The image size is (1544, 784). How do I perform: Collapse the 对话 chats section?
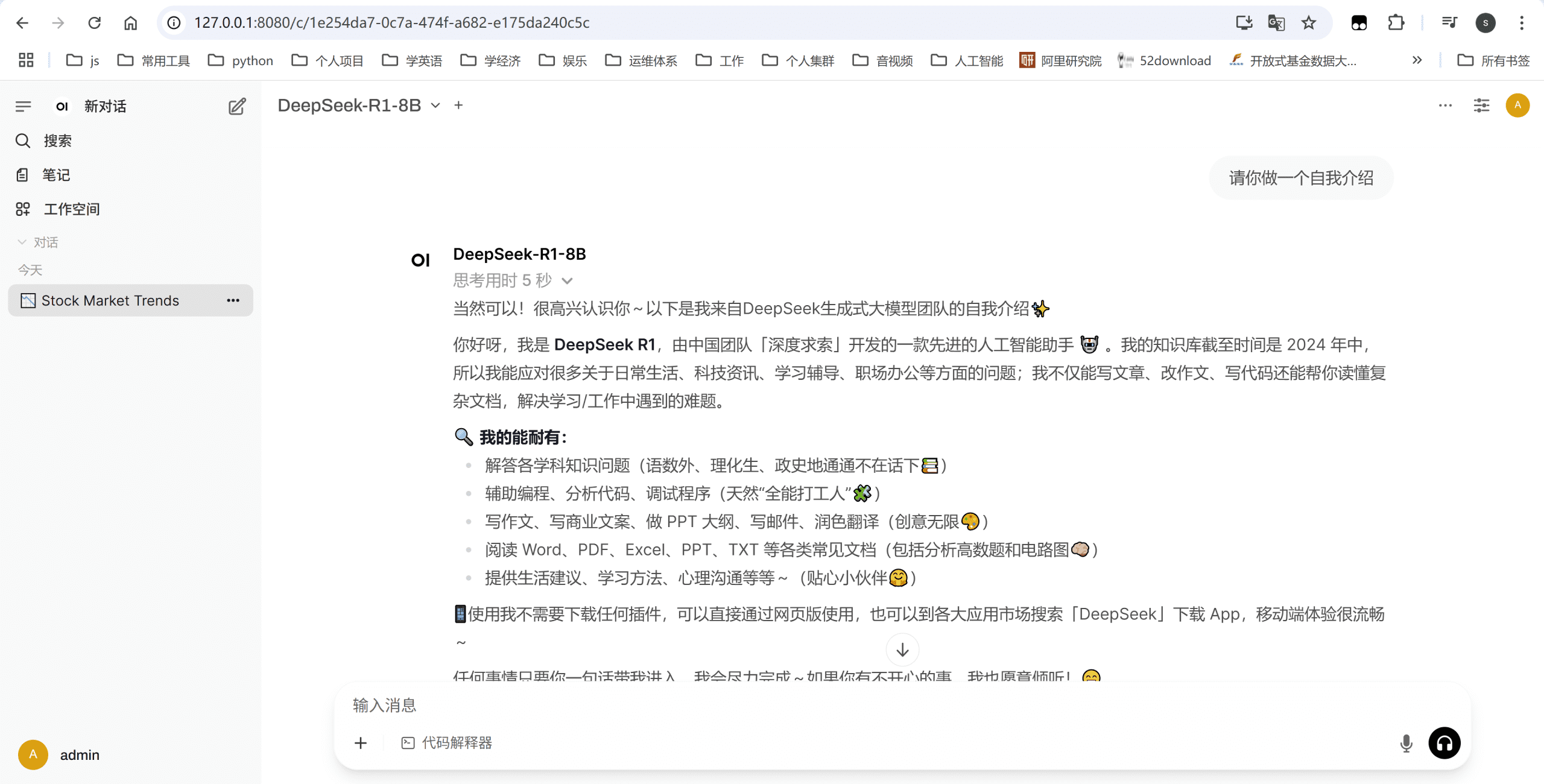click(x=38, y=242)
